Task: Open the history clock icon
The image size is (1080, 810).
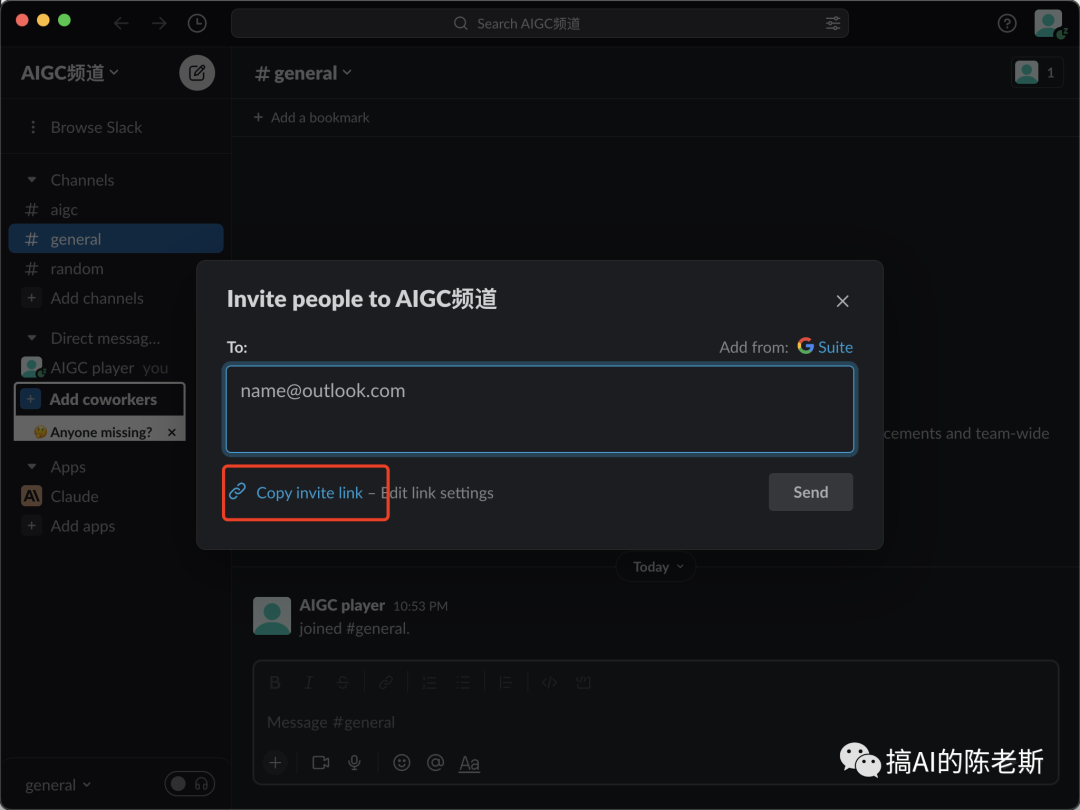Action: [197, 23]
